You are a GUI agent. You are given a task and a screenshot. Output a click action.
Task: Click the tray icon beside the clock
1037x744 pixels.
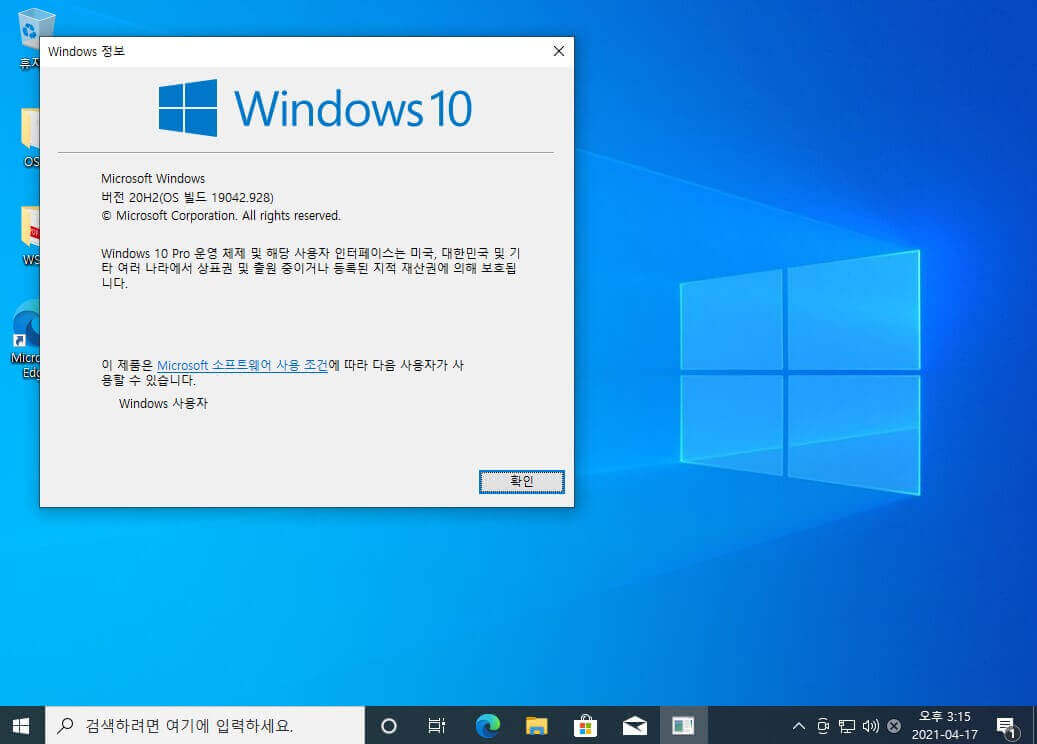pyautogui.click(x=893, y=726)
